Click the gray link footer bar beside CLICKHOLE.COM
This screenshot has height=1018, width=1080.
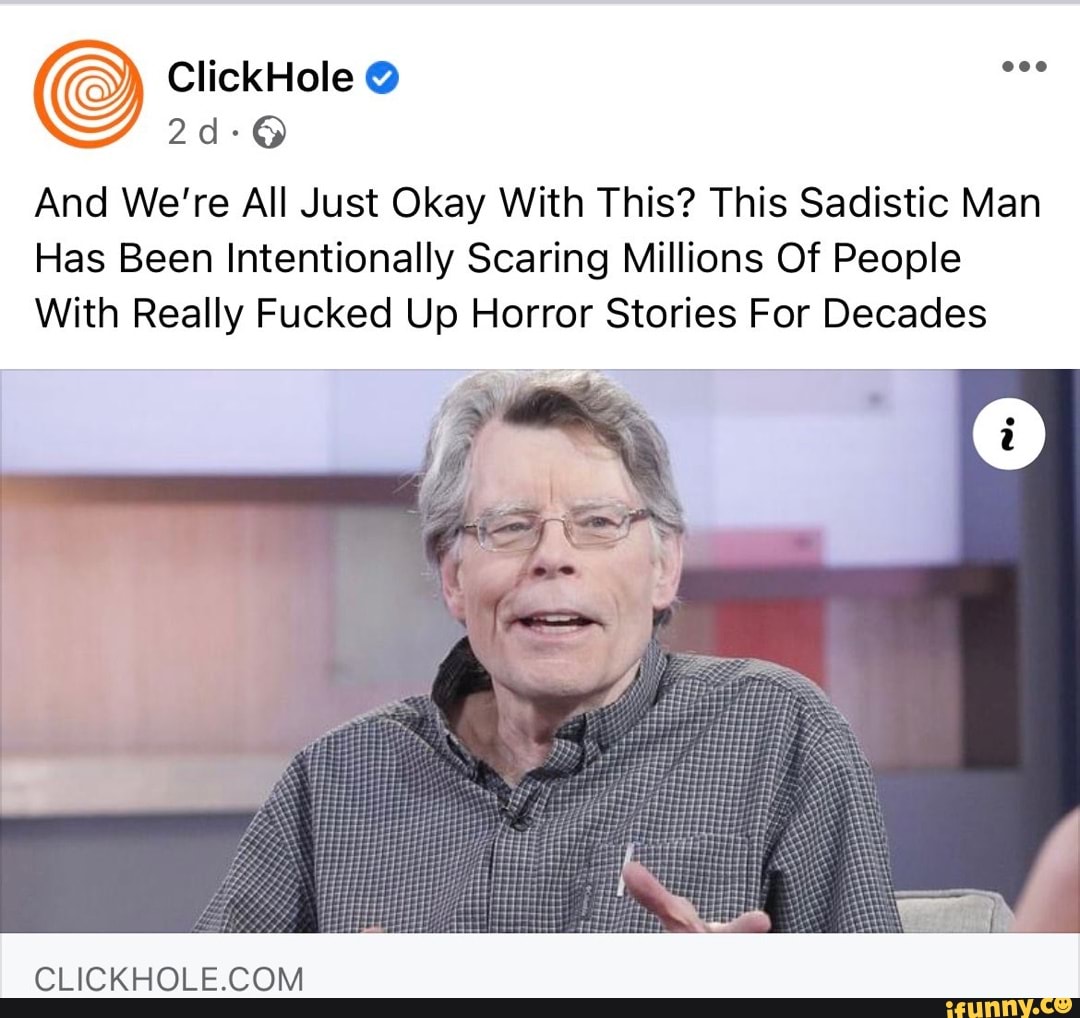(x=689, y=965)
